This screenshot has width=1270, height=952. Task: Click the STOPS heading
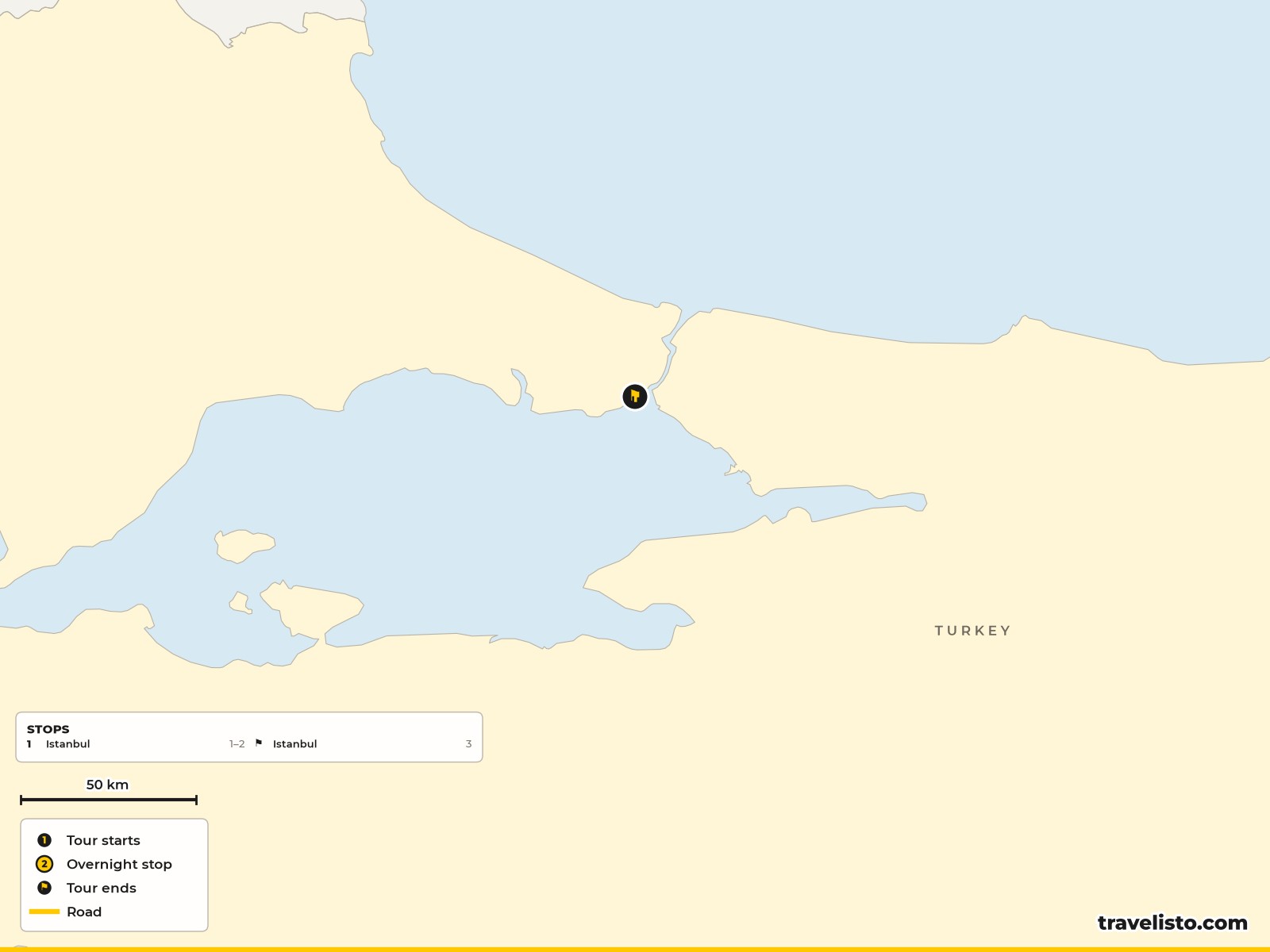[48, 729]
